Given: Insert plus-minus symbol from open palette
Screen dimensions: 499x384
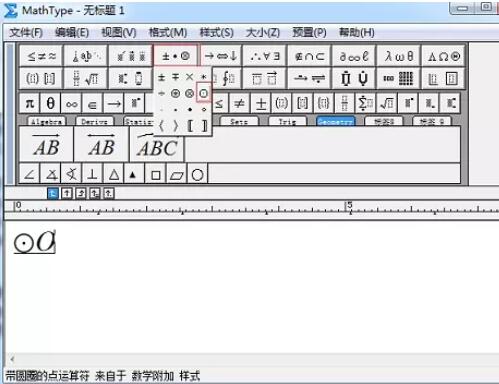Looking at the screenshot, I should click(162, 77).
